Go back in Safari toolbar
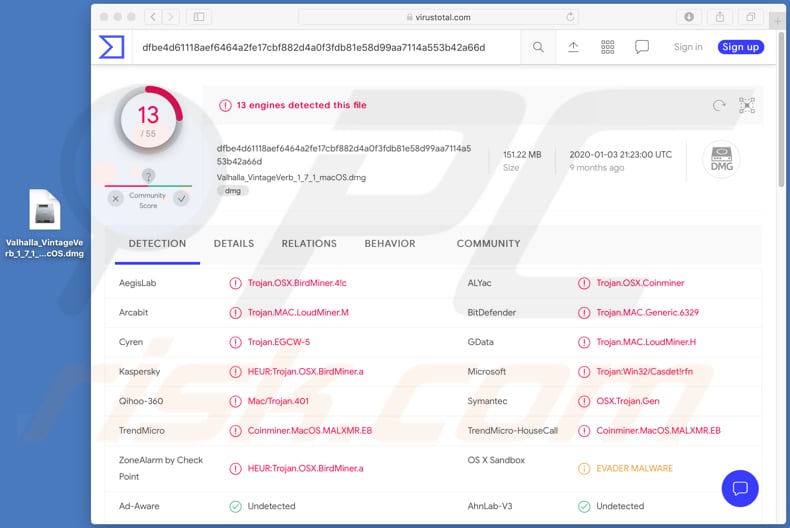Viewport: 790px width, 528px height. (x=153, y=17)
